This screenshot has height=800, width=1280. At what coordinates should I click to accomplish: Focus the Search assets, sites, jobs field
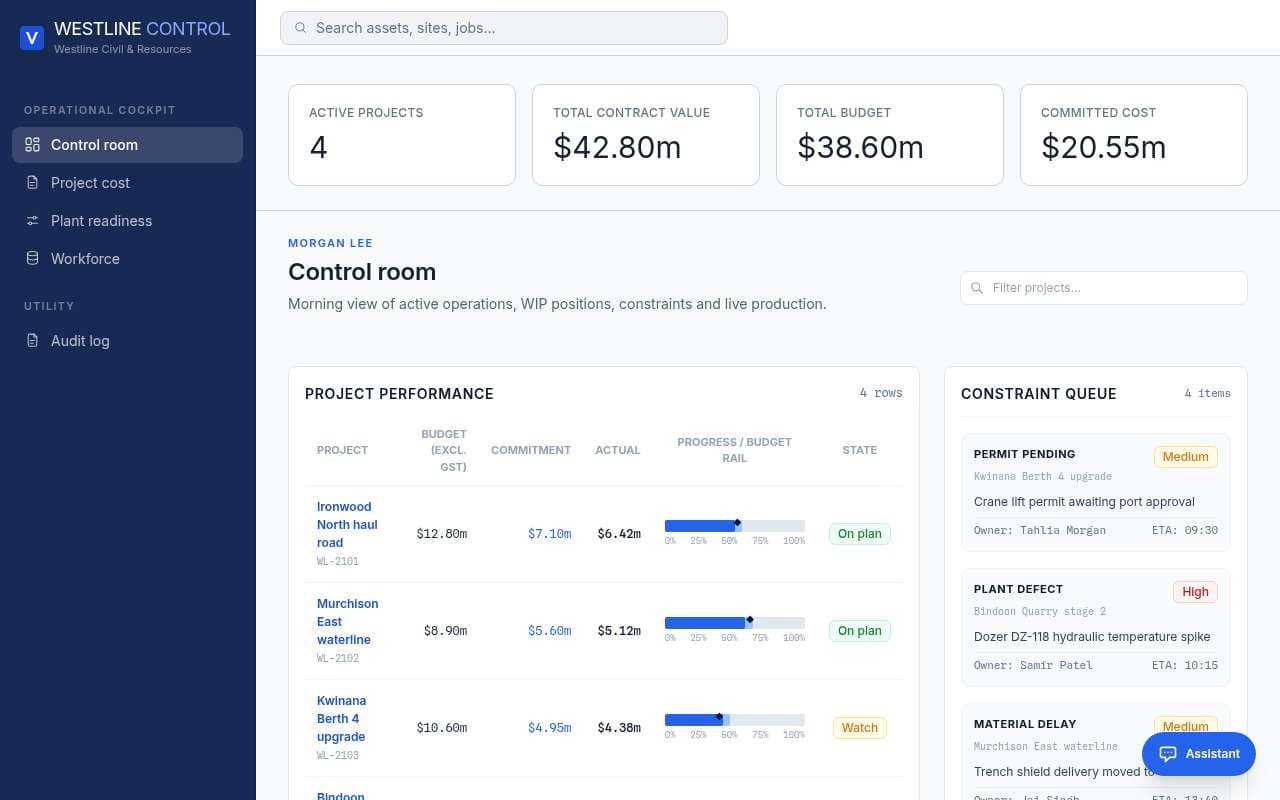pos(504,28)
